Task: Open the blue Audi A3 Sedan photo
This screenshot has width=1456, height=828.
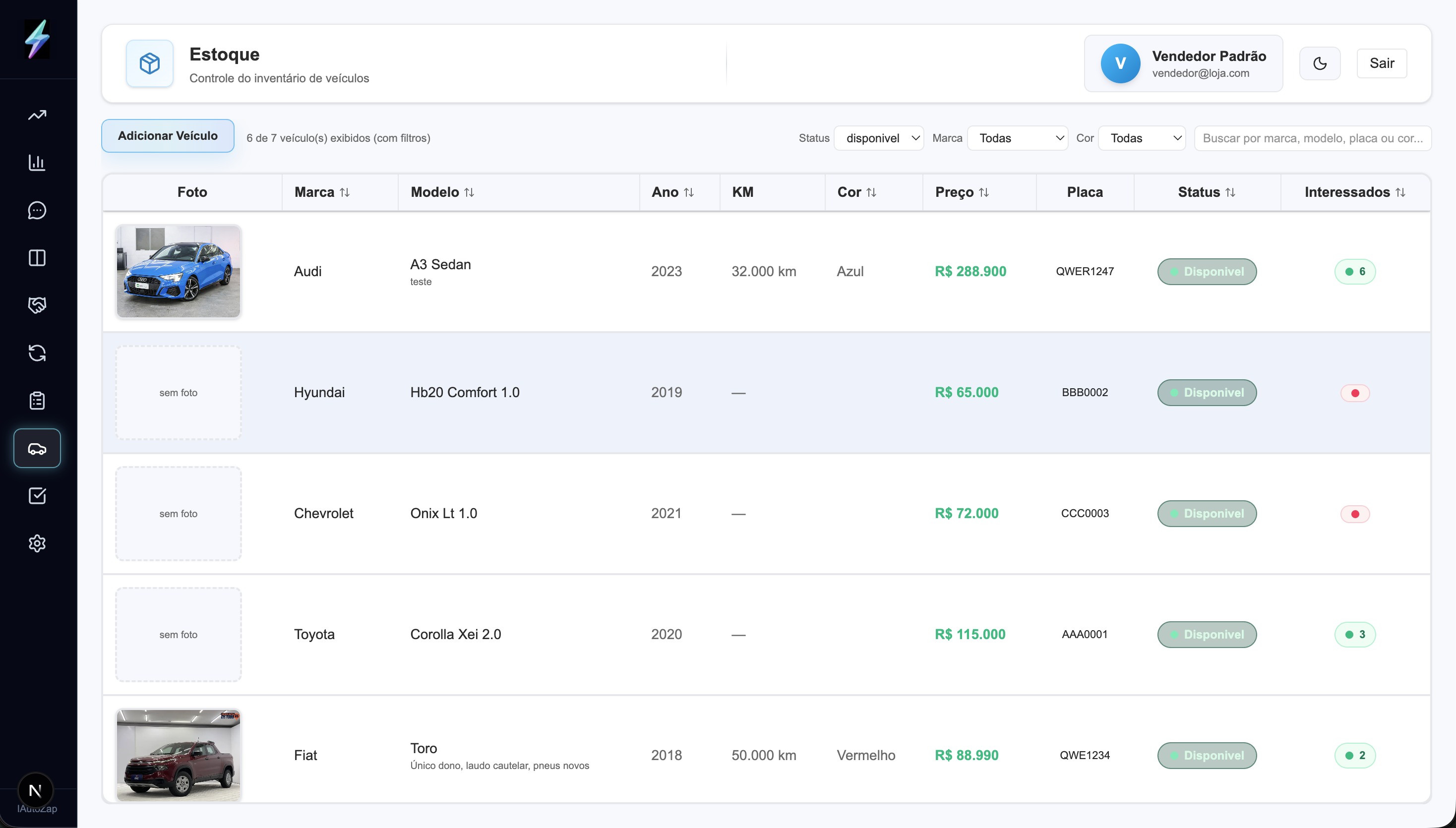Action: (178, 271)
